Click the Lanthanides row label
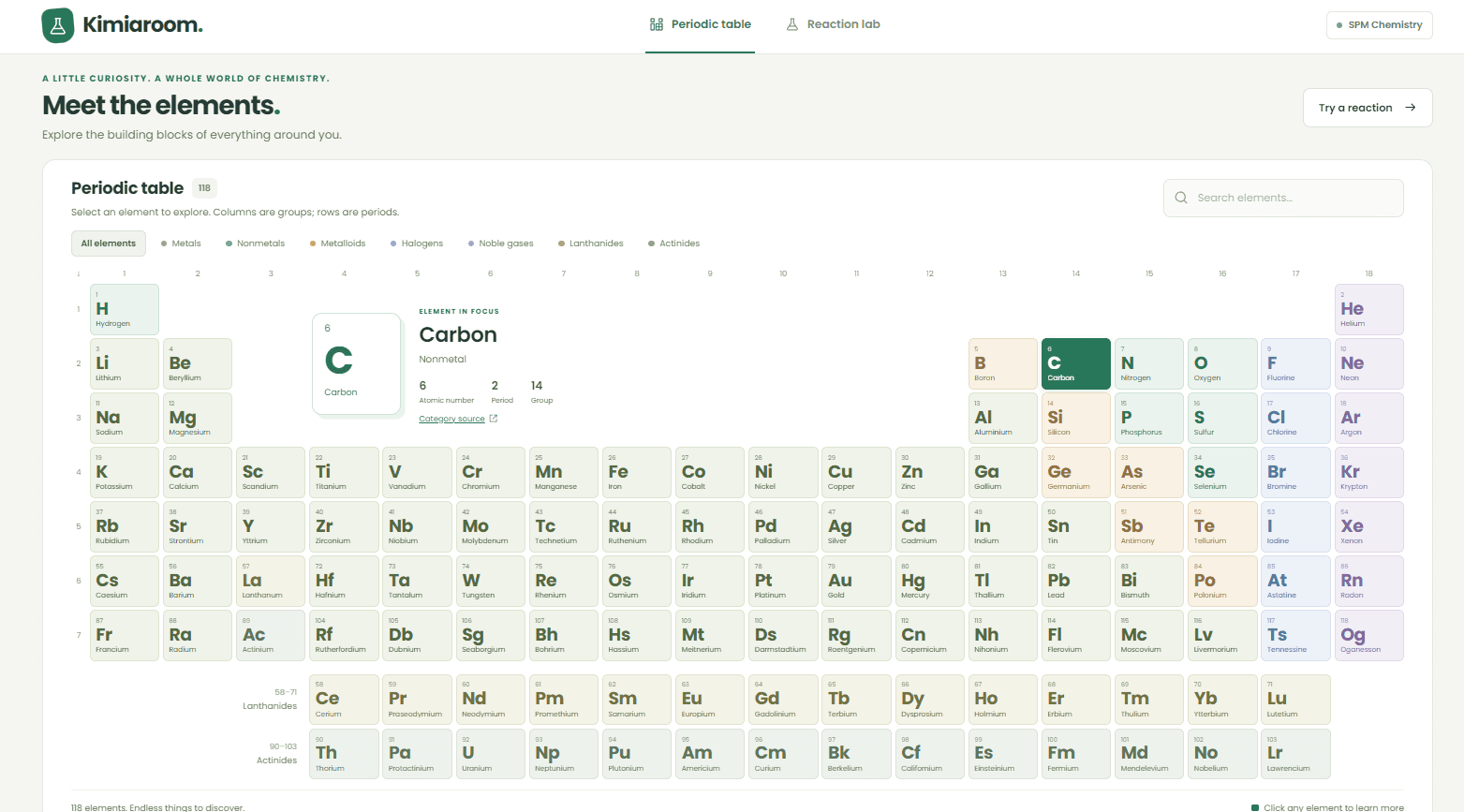 coord(270,706)
